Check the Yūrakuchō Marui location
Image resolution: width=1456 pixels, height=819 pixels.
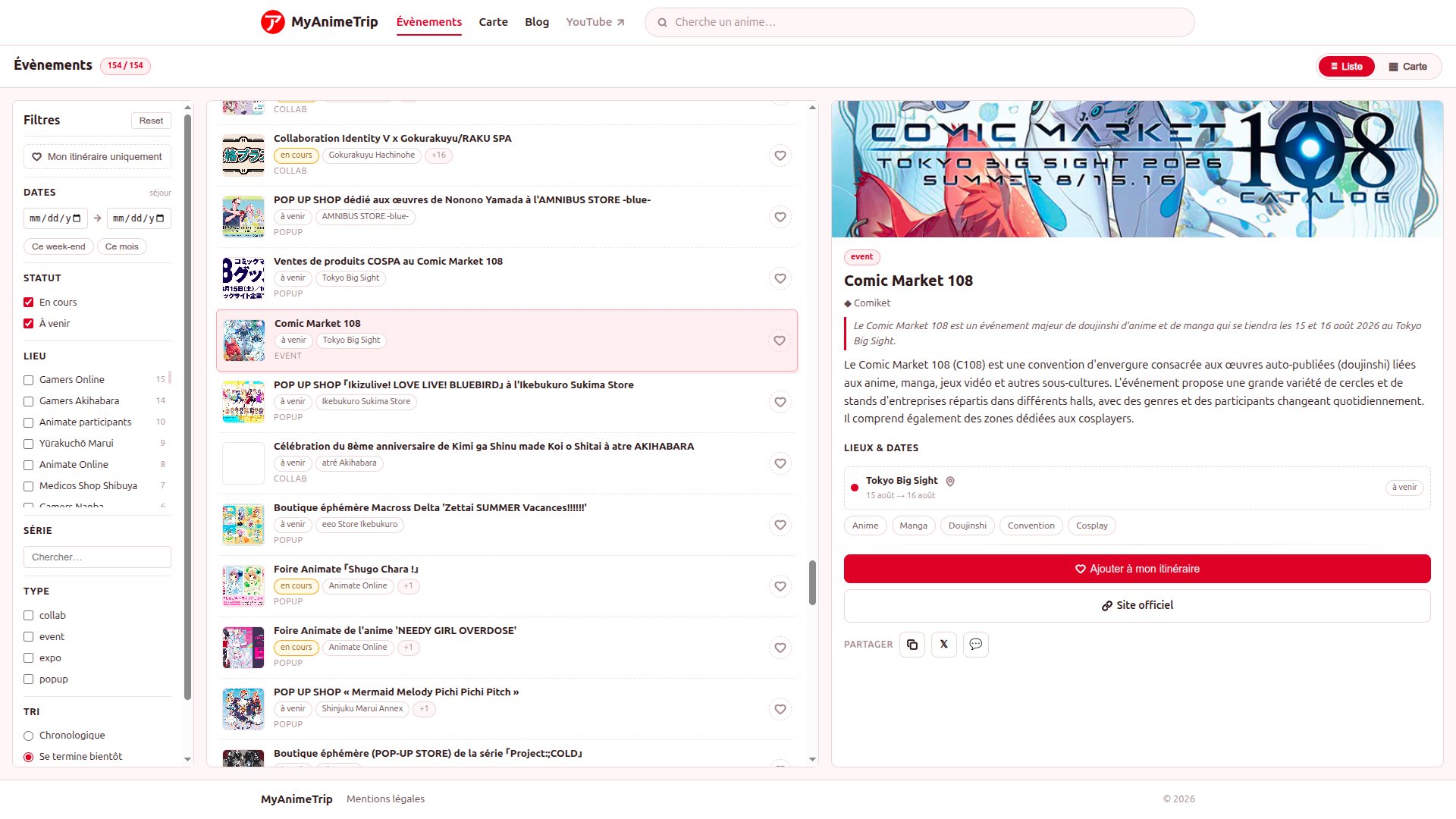pos(29,444)
